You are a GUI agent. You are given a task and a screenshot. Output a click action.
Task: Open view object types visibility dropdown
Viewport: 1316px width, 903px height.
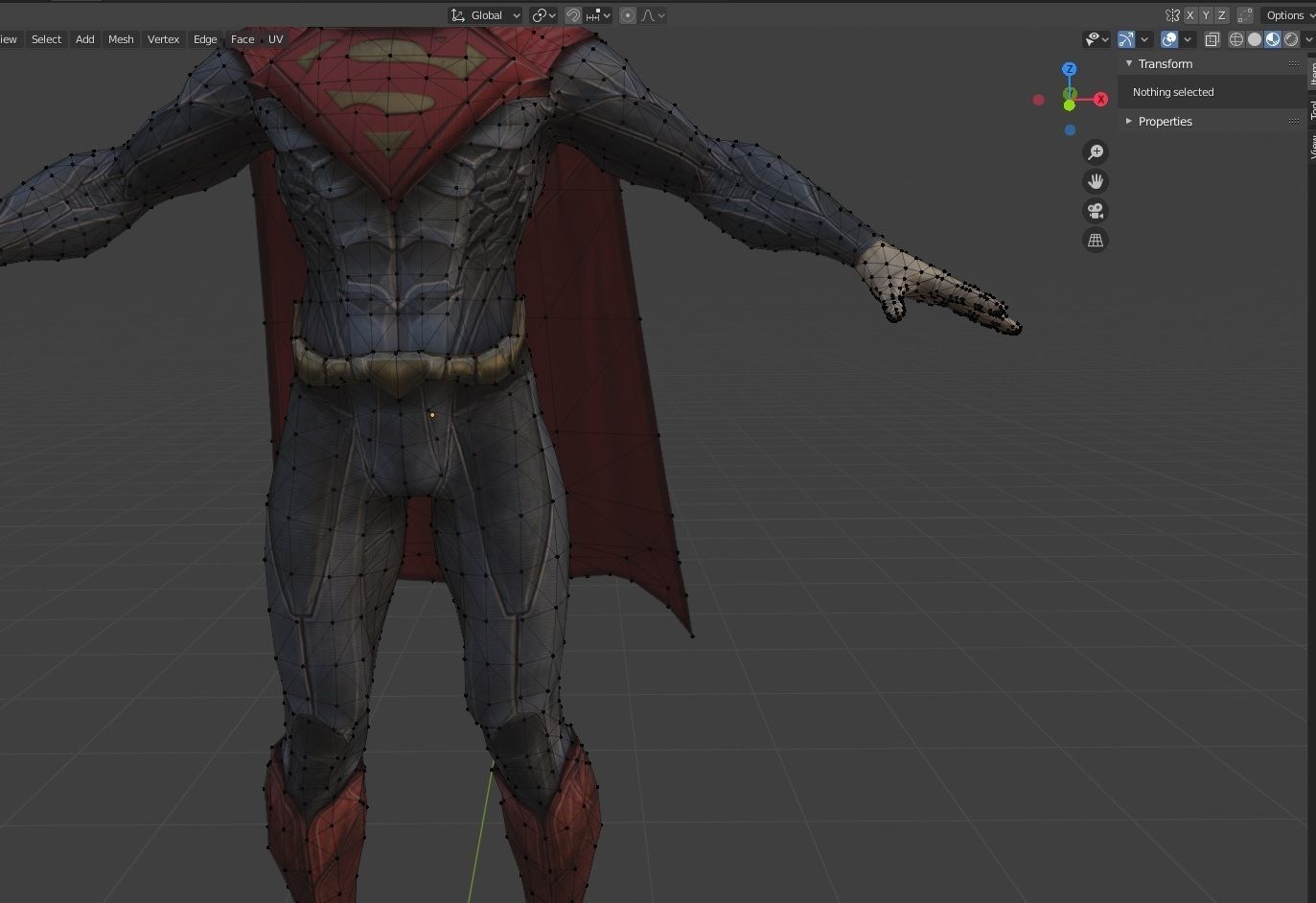point(1097,39)
